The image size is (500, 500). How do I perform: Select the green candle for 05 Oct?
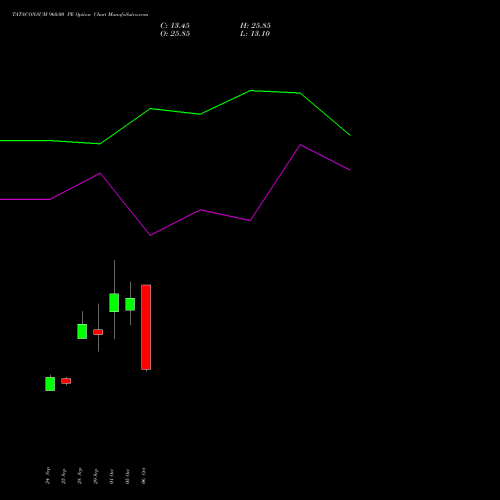(130, 304)
